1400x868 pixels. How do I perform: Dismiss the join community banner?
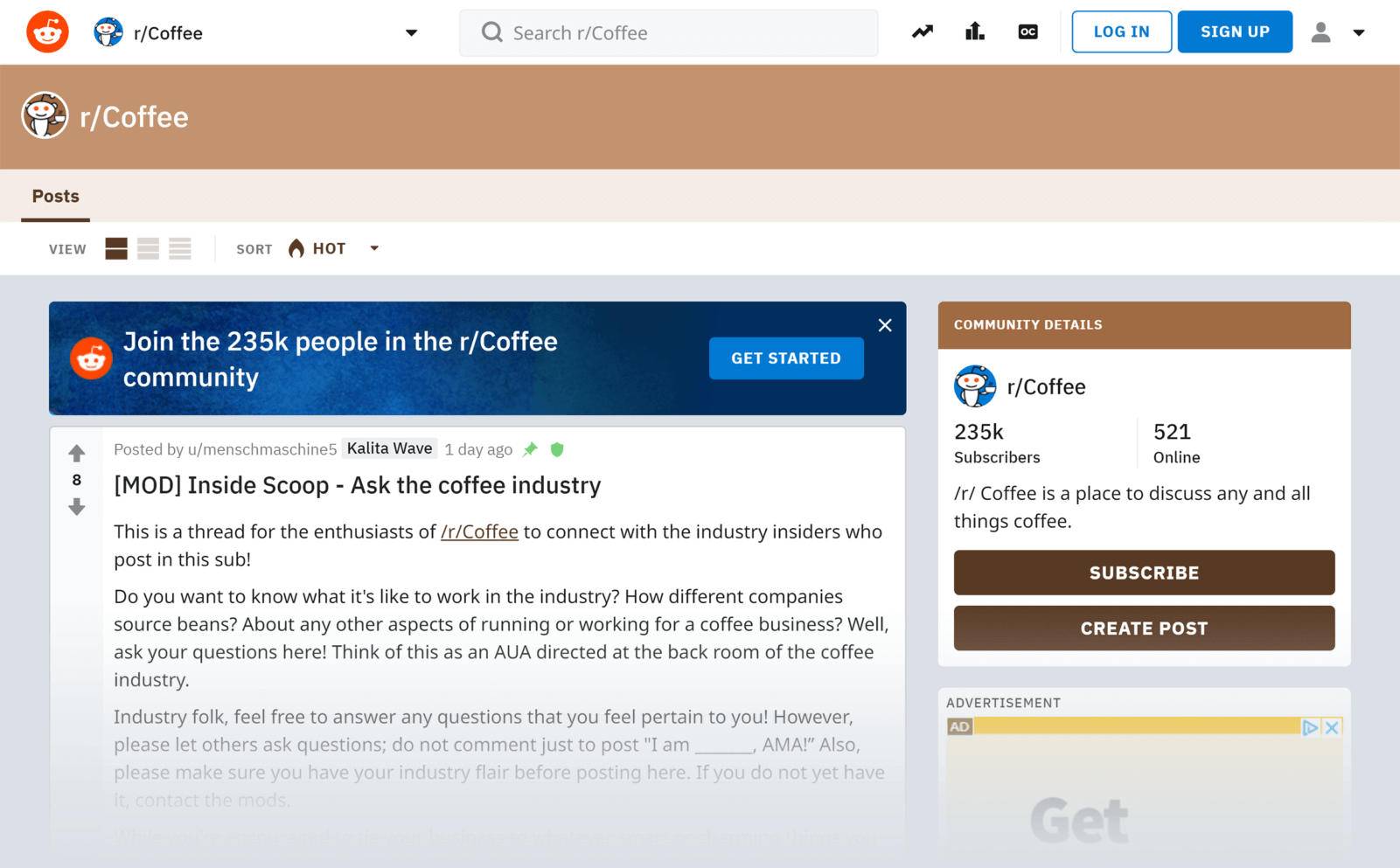point(885,325)
